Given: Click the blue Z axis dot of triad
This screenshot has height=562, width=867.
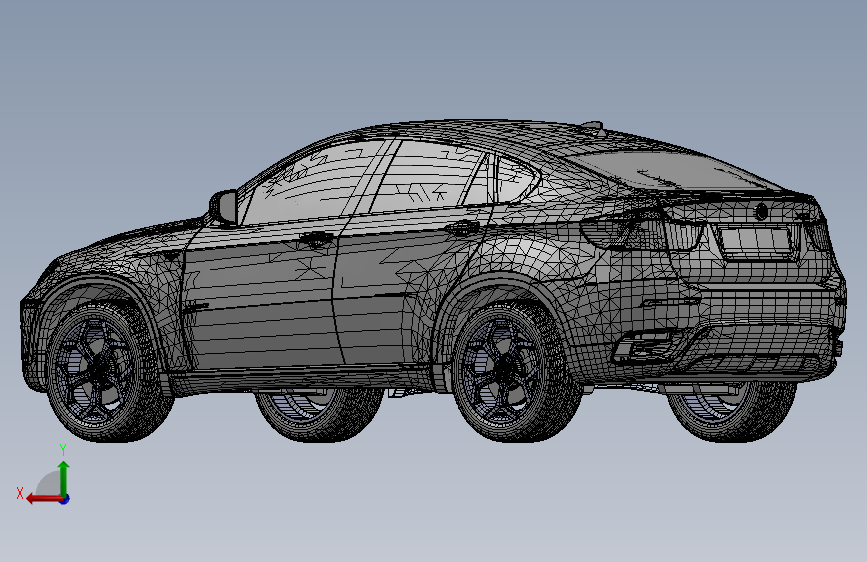Looking at the screenshot, I should click(65, 499).
